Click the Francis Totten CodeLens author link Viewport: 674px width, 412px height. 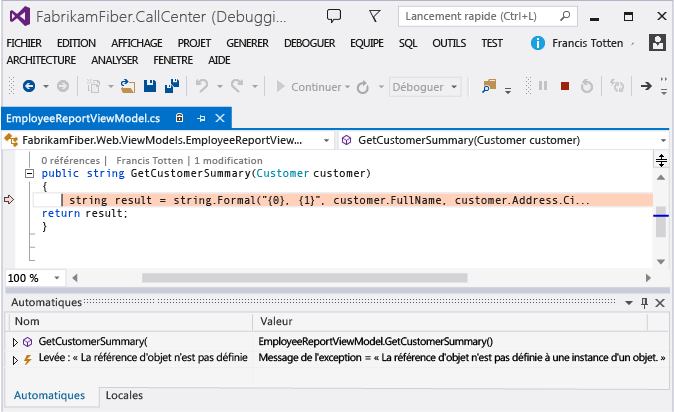pos(150,160)
